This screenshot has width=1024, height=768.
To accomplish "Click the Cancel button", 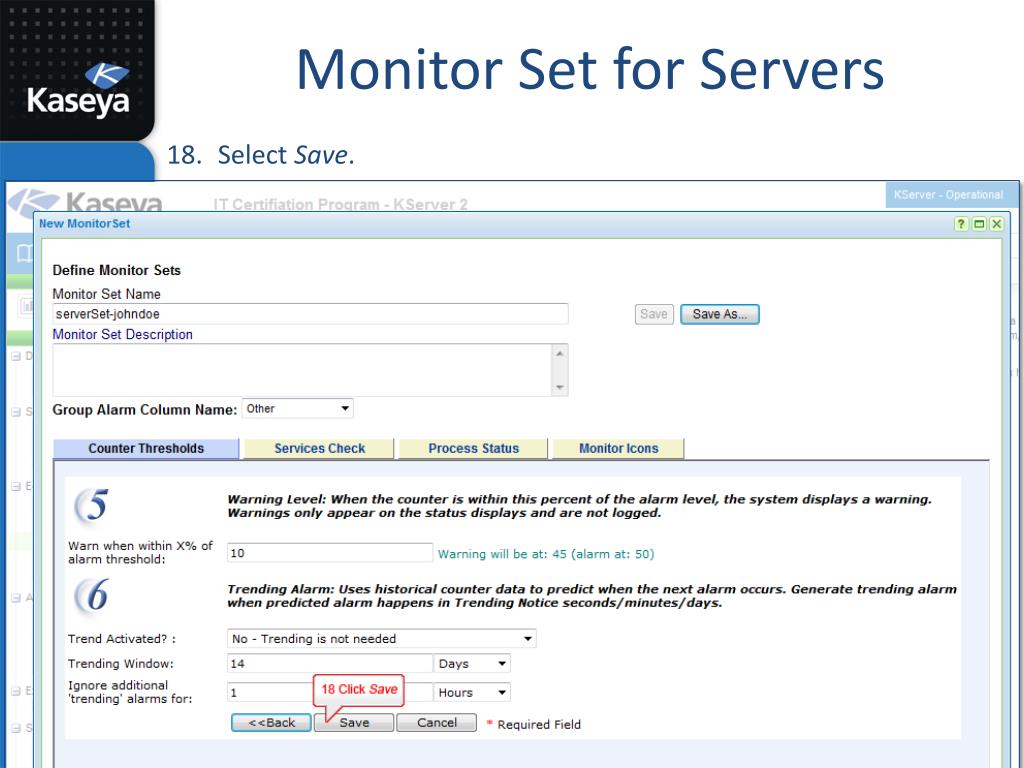I will pos(437,722).
